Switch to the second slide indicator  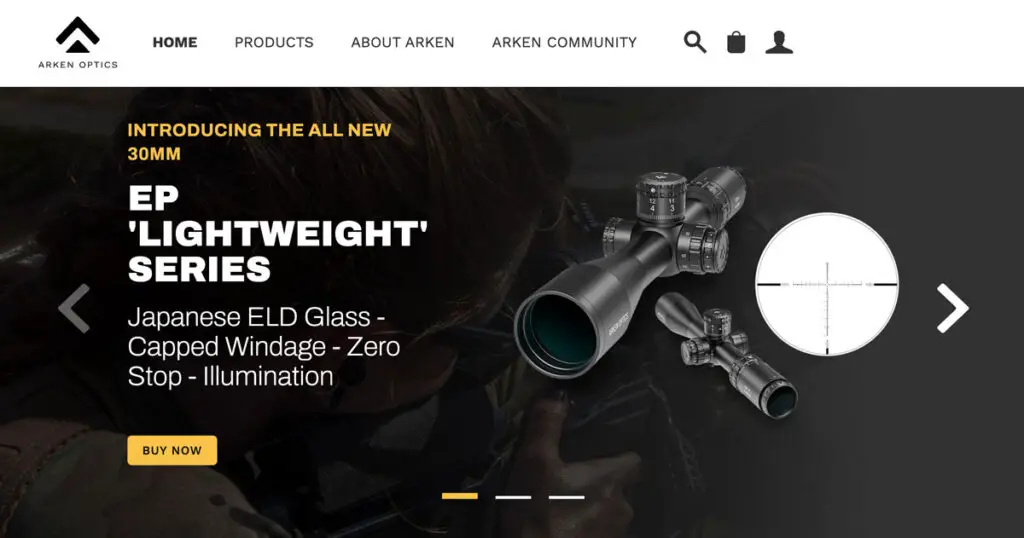(x=513, y=497)
